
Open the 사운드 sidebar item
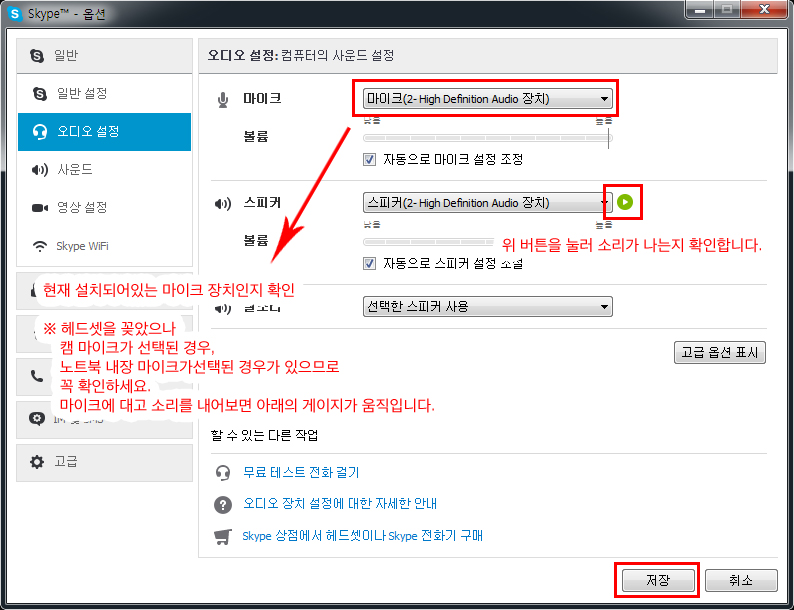click(104, 170)
